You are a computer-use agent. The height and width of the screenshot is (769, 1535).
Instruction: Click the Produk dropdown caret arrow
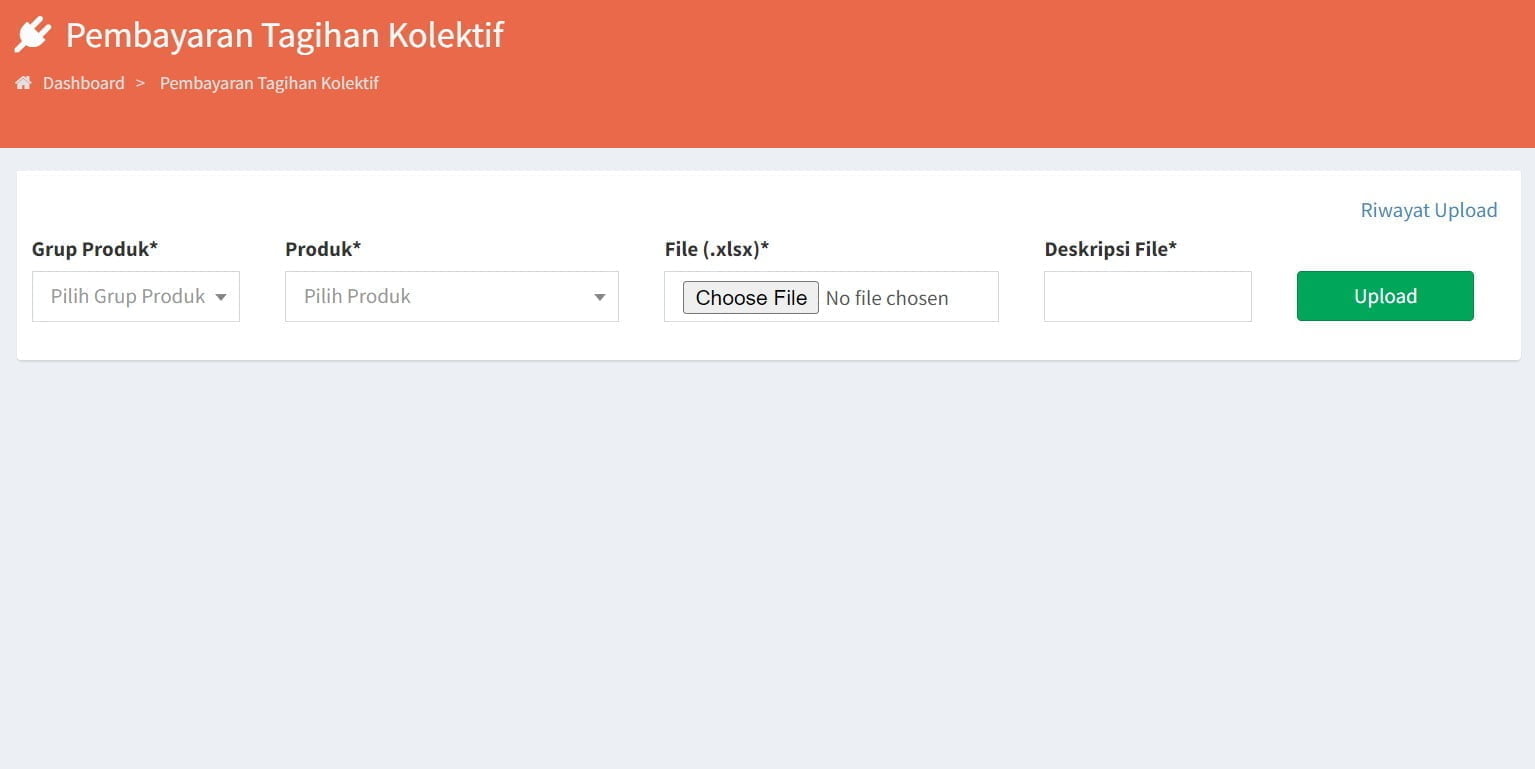click(599, 297)
